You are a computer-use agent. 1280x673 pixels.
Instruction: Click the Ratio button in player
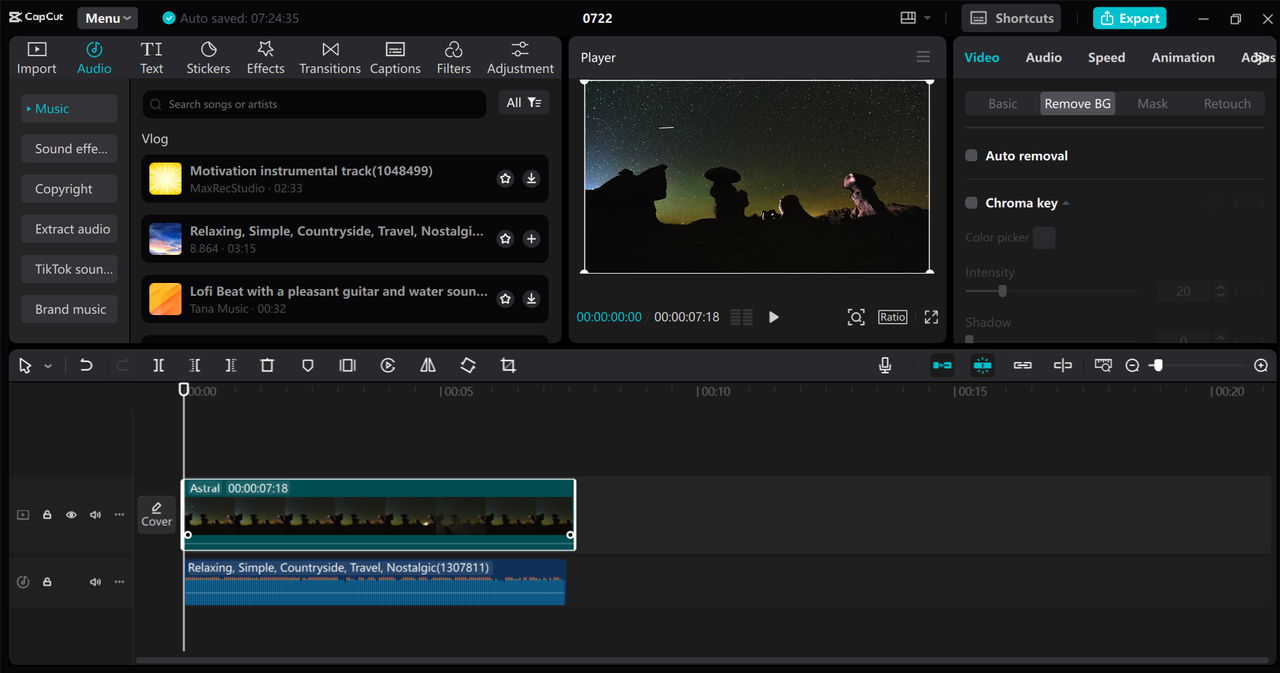point(893,317)
